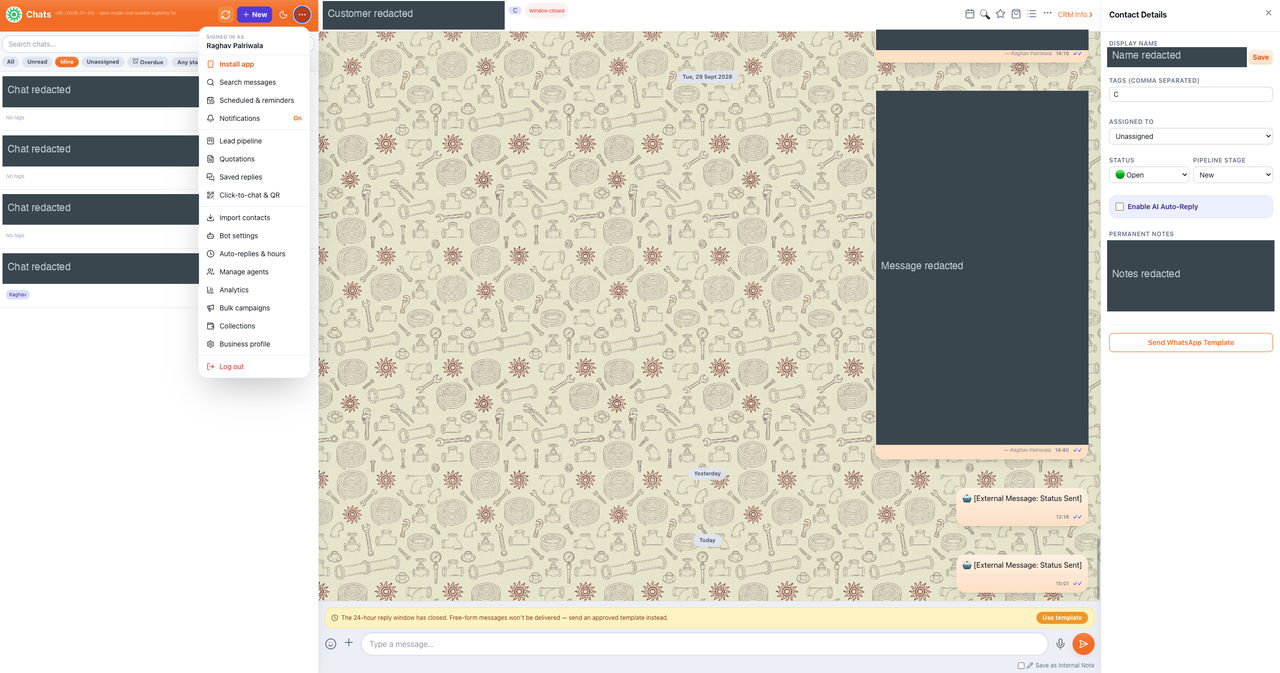Screen dimensions: 1280x673
Task: Open Collections menu item
Action: click(254, 326)
